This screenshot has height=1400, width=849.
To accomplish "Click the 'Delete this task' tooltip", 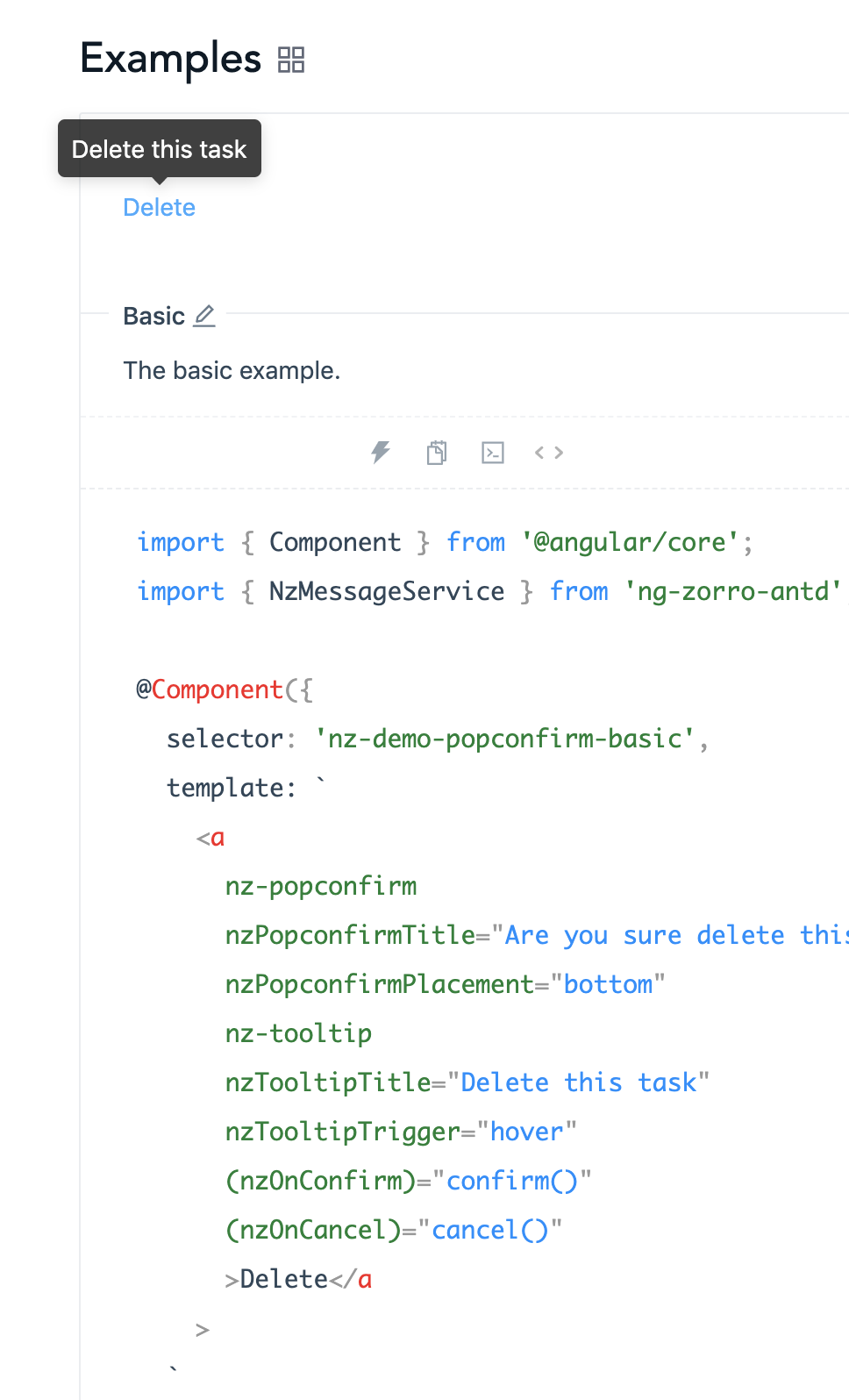I will click(160, 148).
